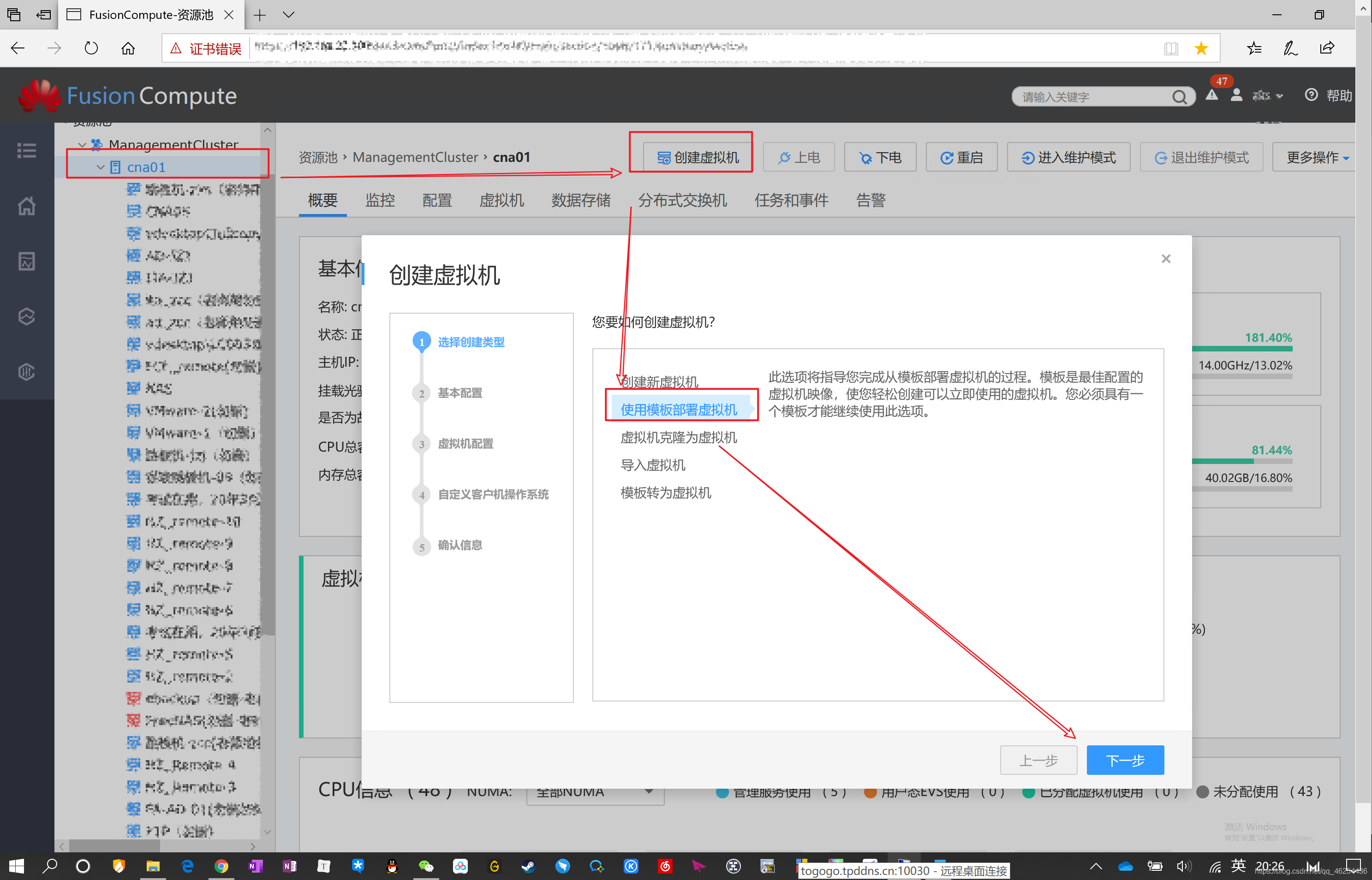
Task: Open the user account icon in header
Action: (x=1236, y=95)
